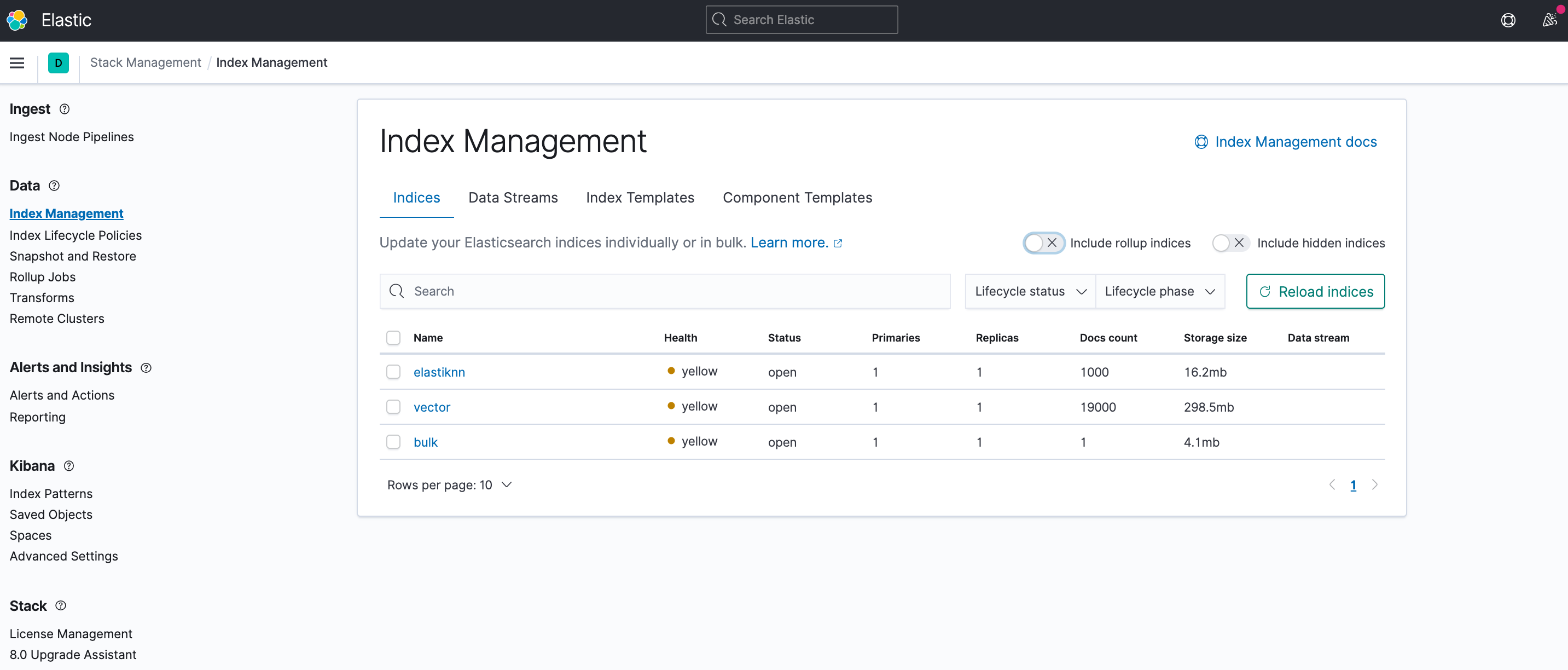Enable Include rollup indices switch
The width and height of the screenshot is (1568, 670).
[1043, 243]
